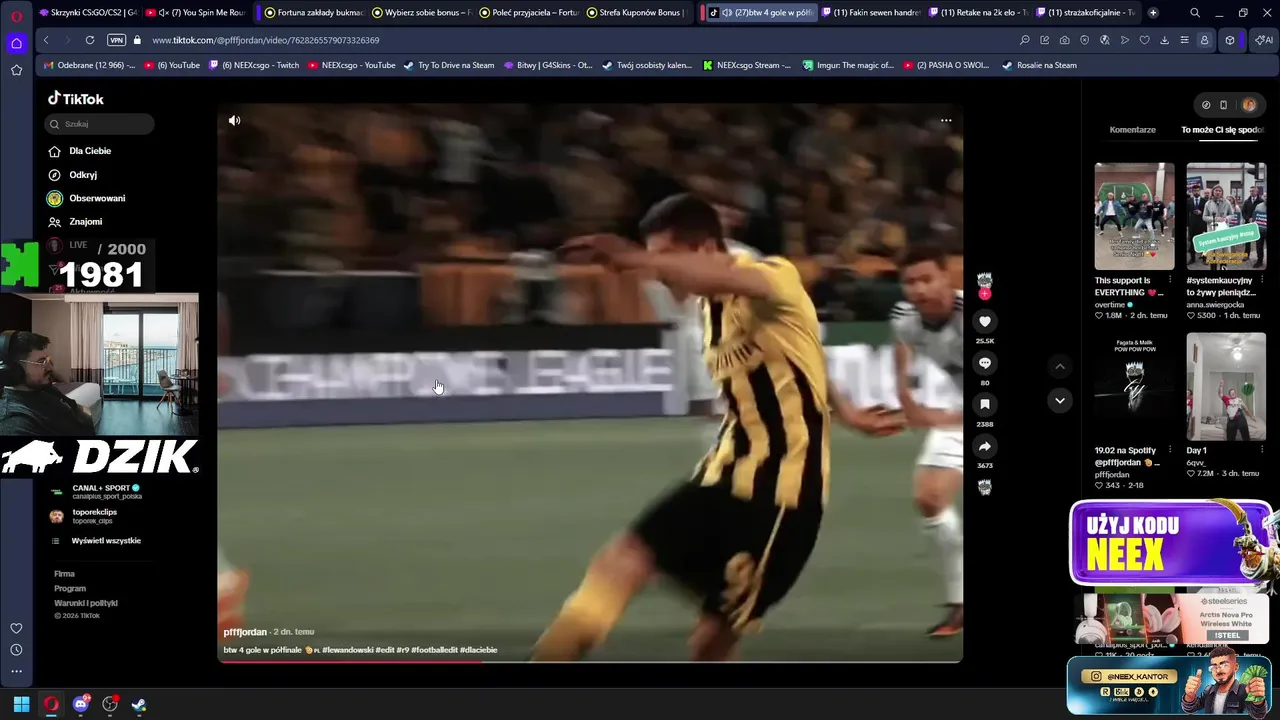Follow creator via red plus badge

985,295
